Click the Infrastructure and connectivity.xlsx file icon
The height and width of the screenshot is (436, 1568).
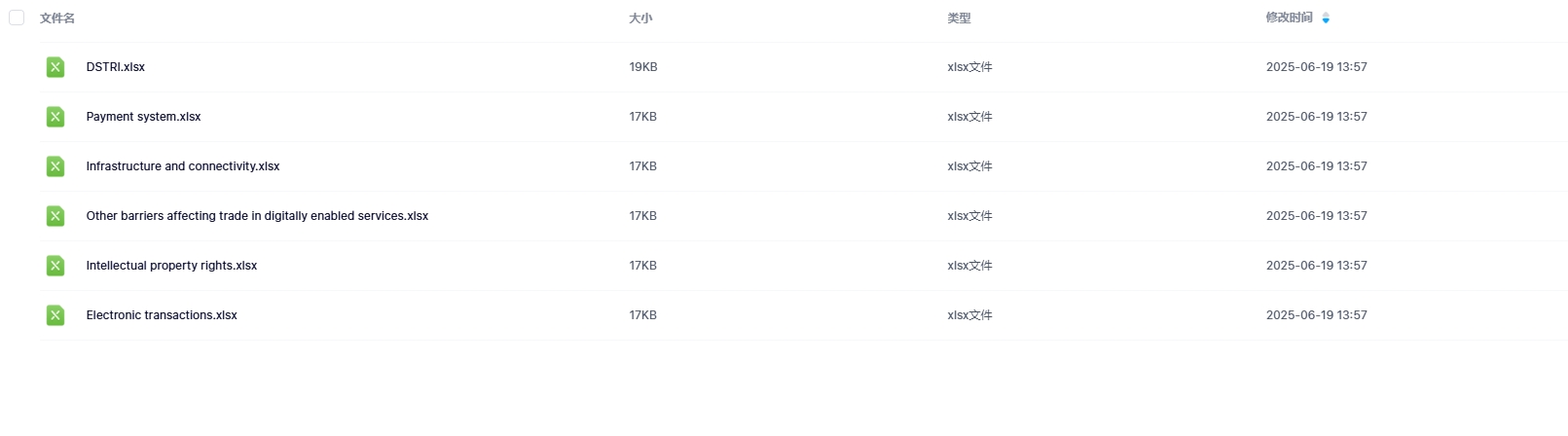pyautogui.click(x=55, y=166)
